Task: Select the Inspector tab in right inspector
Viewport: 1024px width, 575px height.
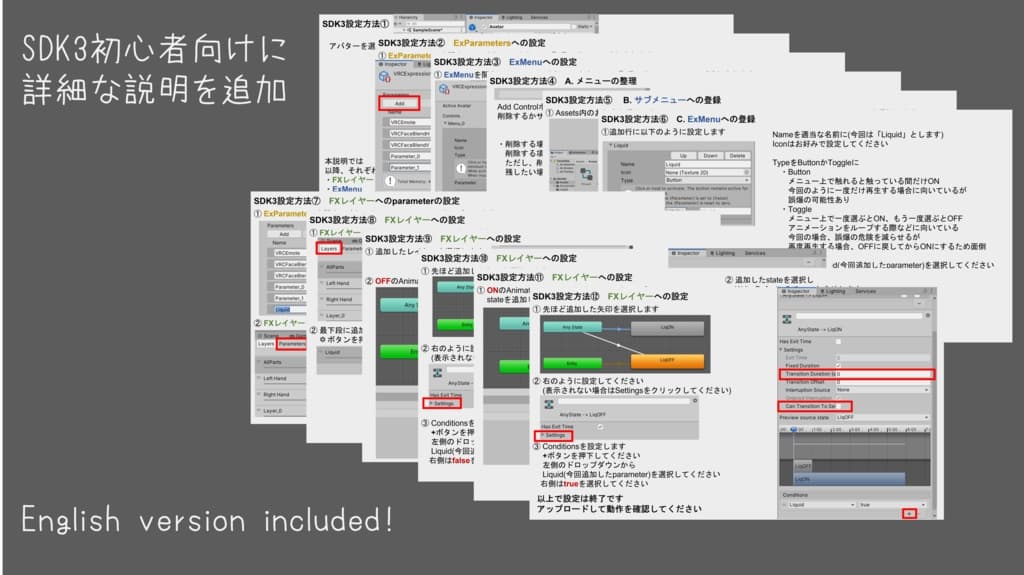Action: pyautogui.click(x=795, y=291)
